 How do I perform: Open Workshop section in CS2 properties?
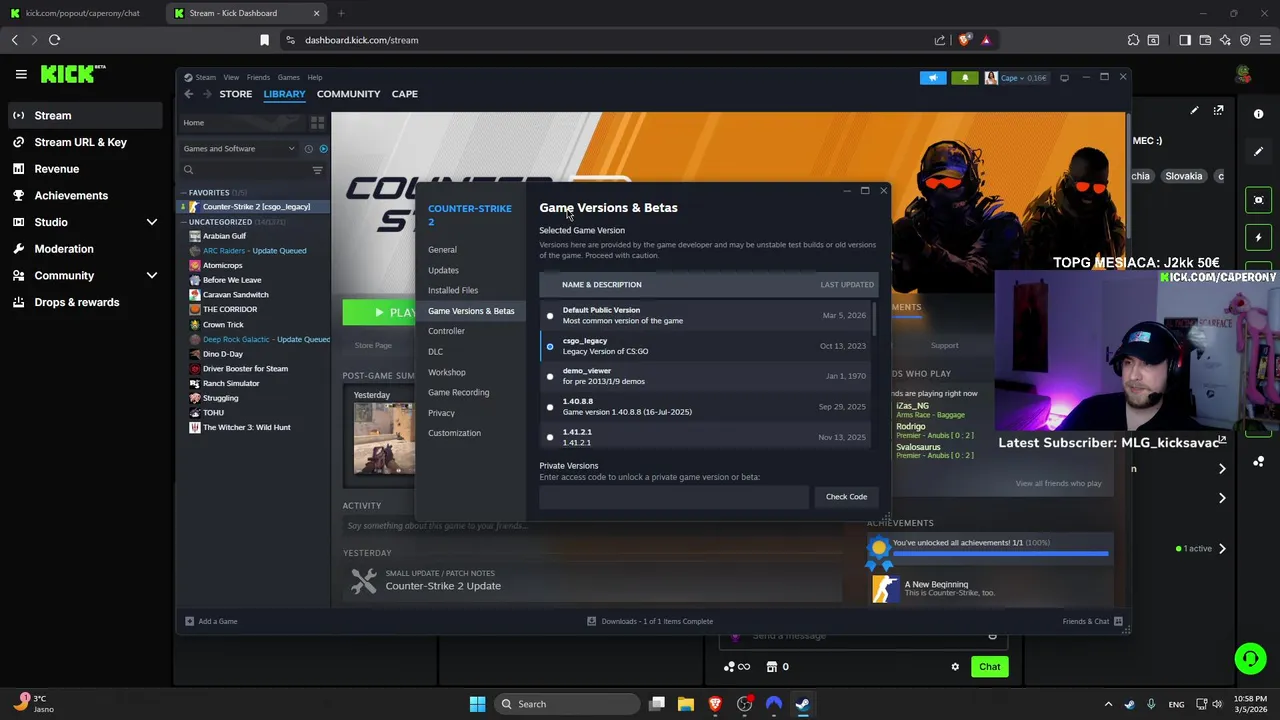click(x=447, y=372)
